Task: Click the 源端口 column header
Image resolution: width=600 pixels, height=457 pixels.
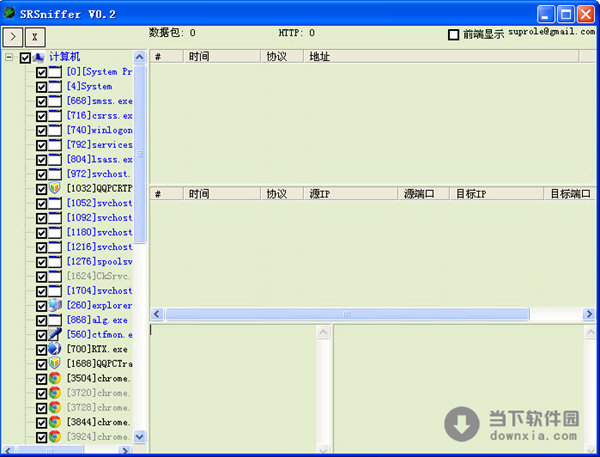Action: pos(424,194)
